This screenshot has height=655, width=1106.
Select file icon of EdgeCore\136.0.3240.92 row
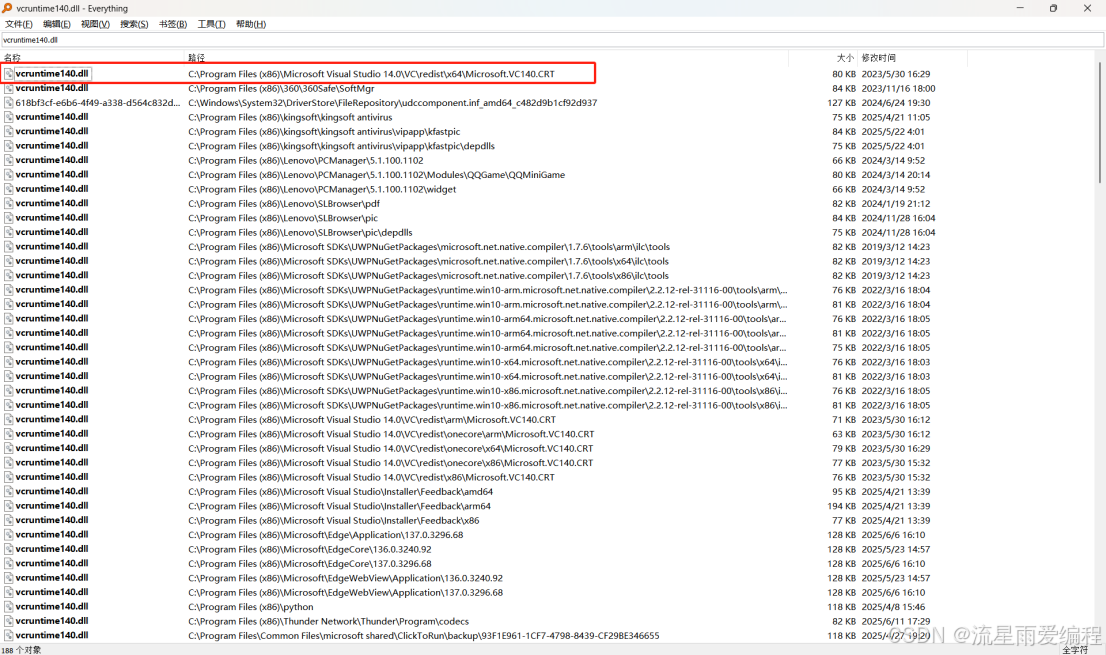[8, 549]
